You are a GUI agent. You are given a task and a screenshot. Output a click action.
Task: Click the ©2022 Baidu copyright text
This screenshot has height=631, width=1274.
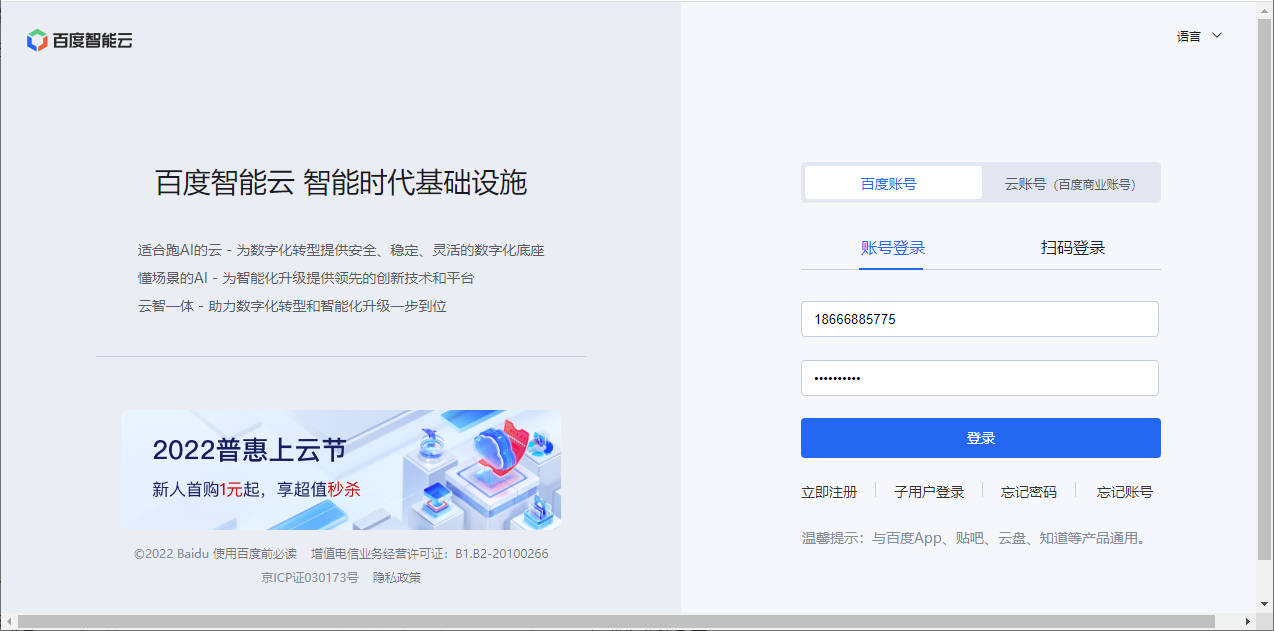[x=171, y=553]
